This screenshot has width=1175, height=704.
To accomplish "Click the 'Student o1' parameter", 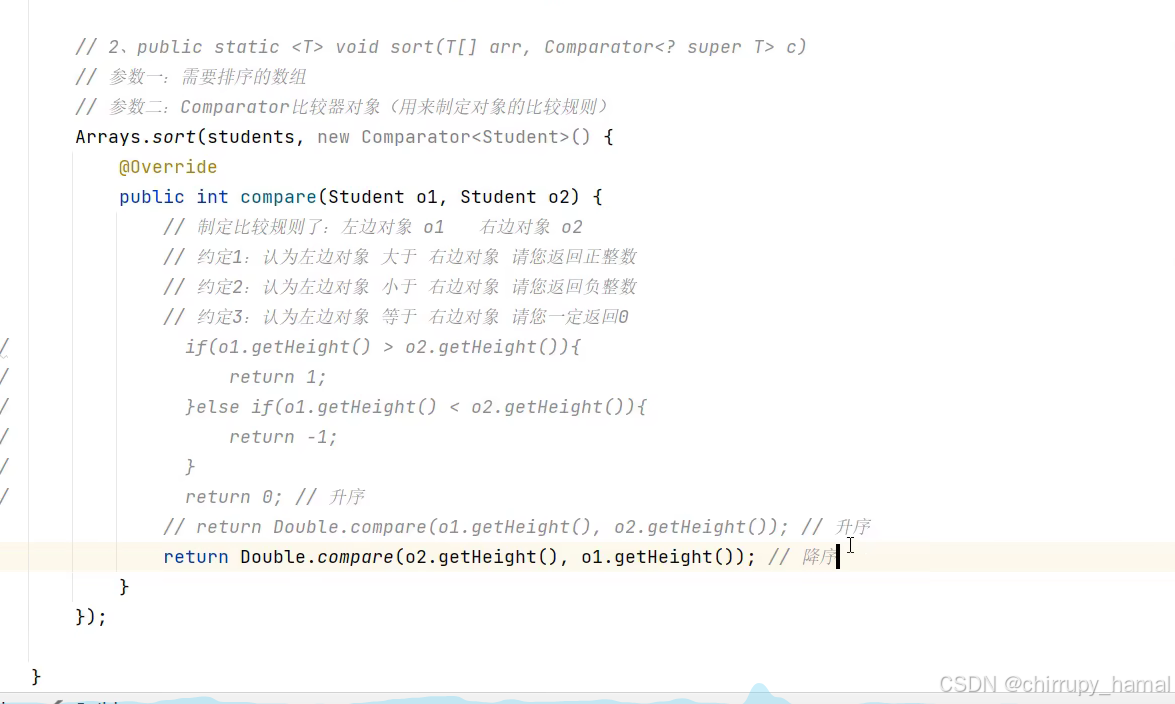I will [383, 197].
